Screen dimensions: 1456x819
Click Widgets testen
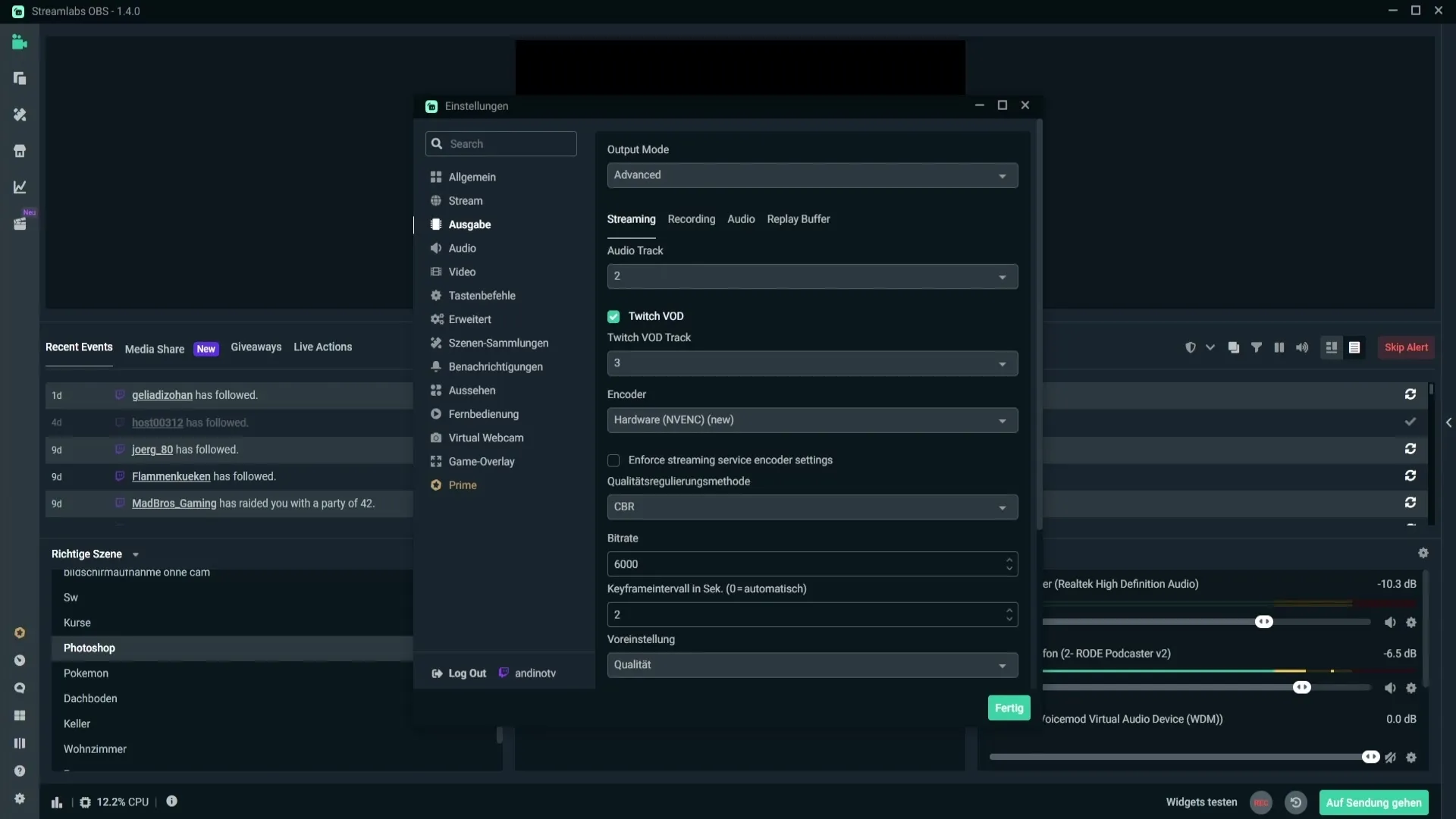1201,802
